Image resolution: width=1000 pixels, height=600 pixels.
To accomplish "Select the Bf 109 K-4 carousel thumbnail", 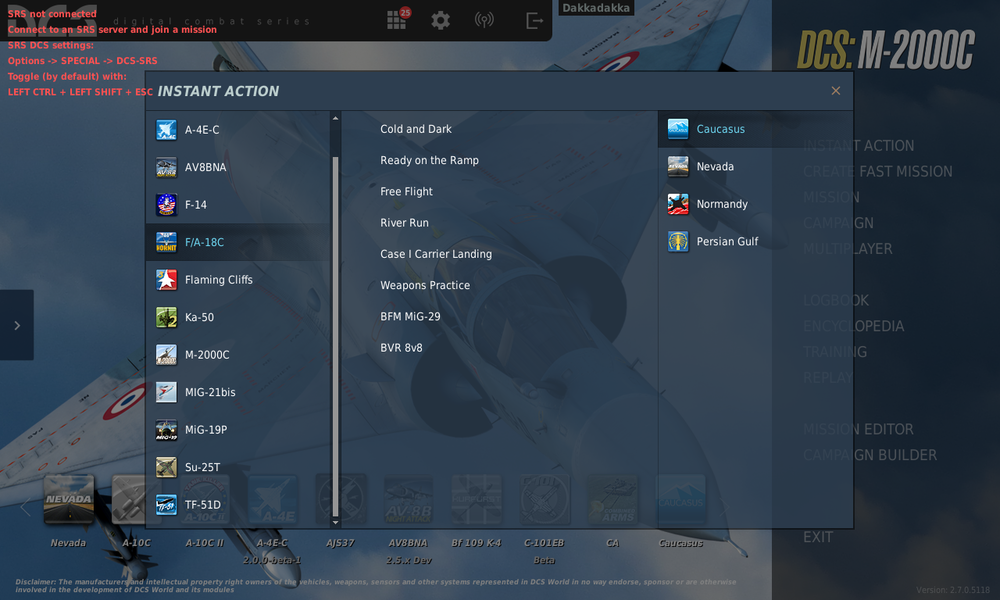I will 476,499.
